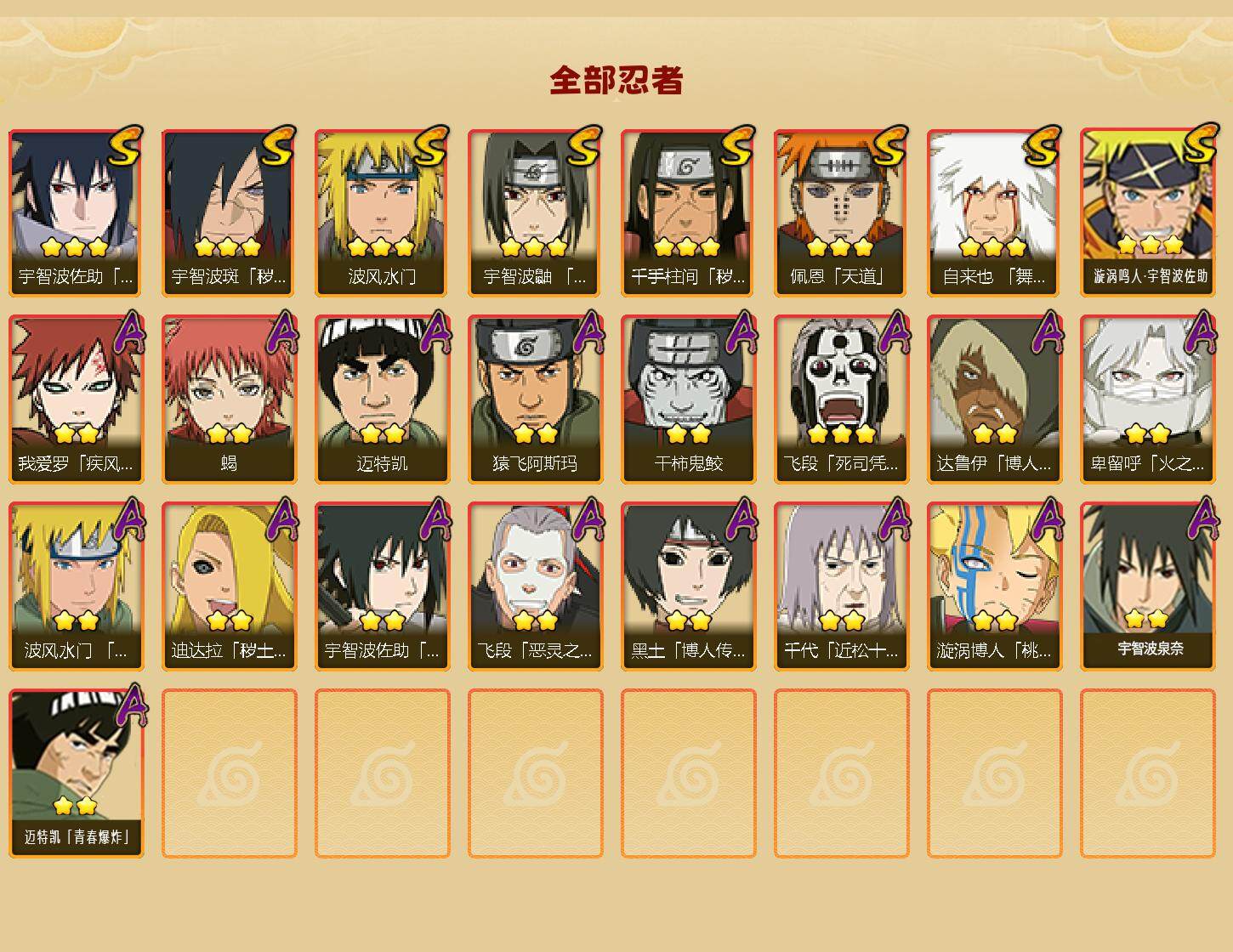Click the S rank badge on 波风水门
This screenshot has width=1233, height=952.
431,146
